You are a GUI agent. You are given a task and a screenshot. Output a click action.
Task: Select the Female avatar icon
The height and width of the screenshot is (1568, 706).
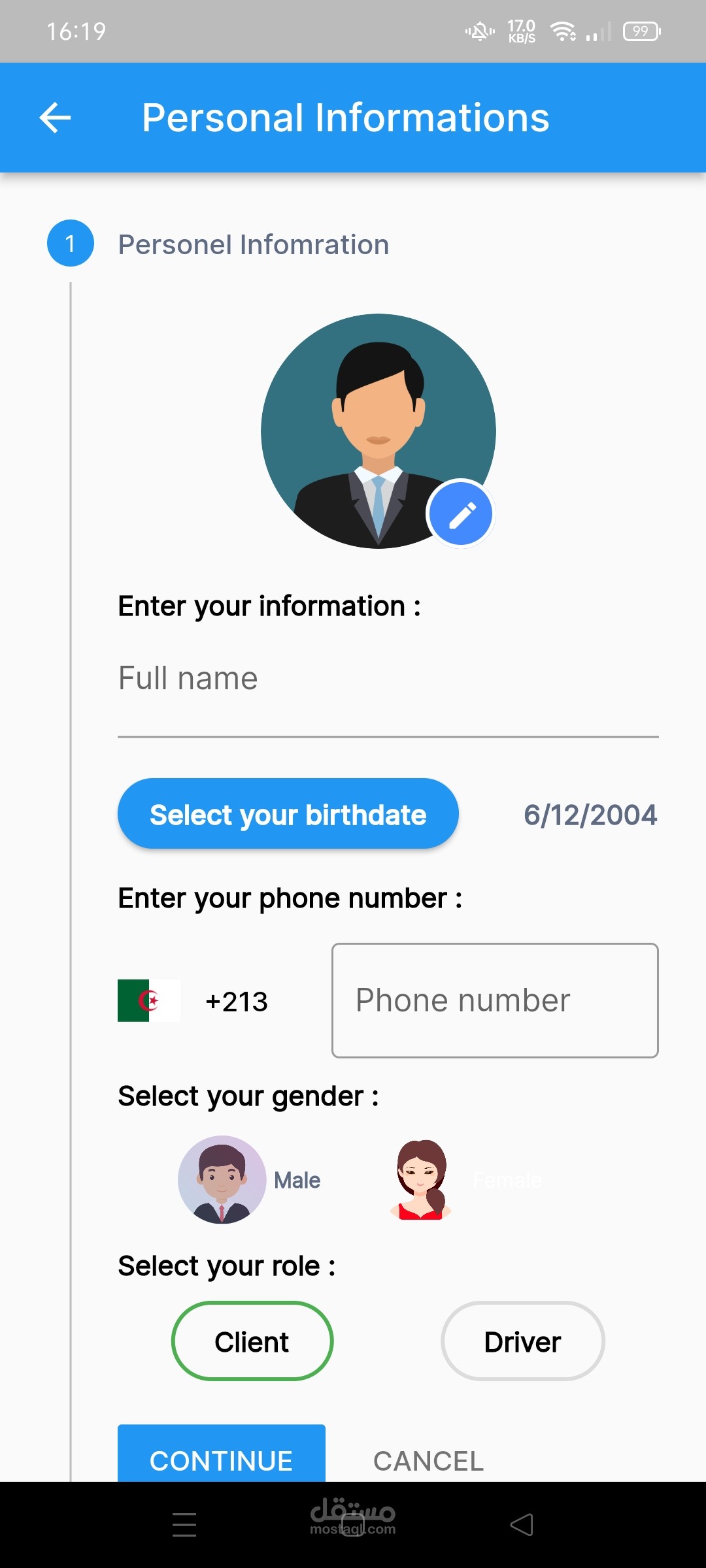[422, 1180]
